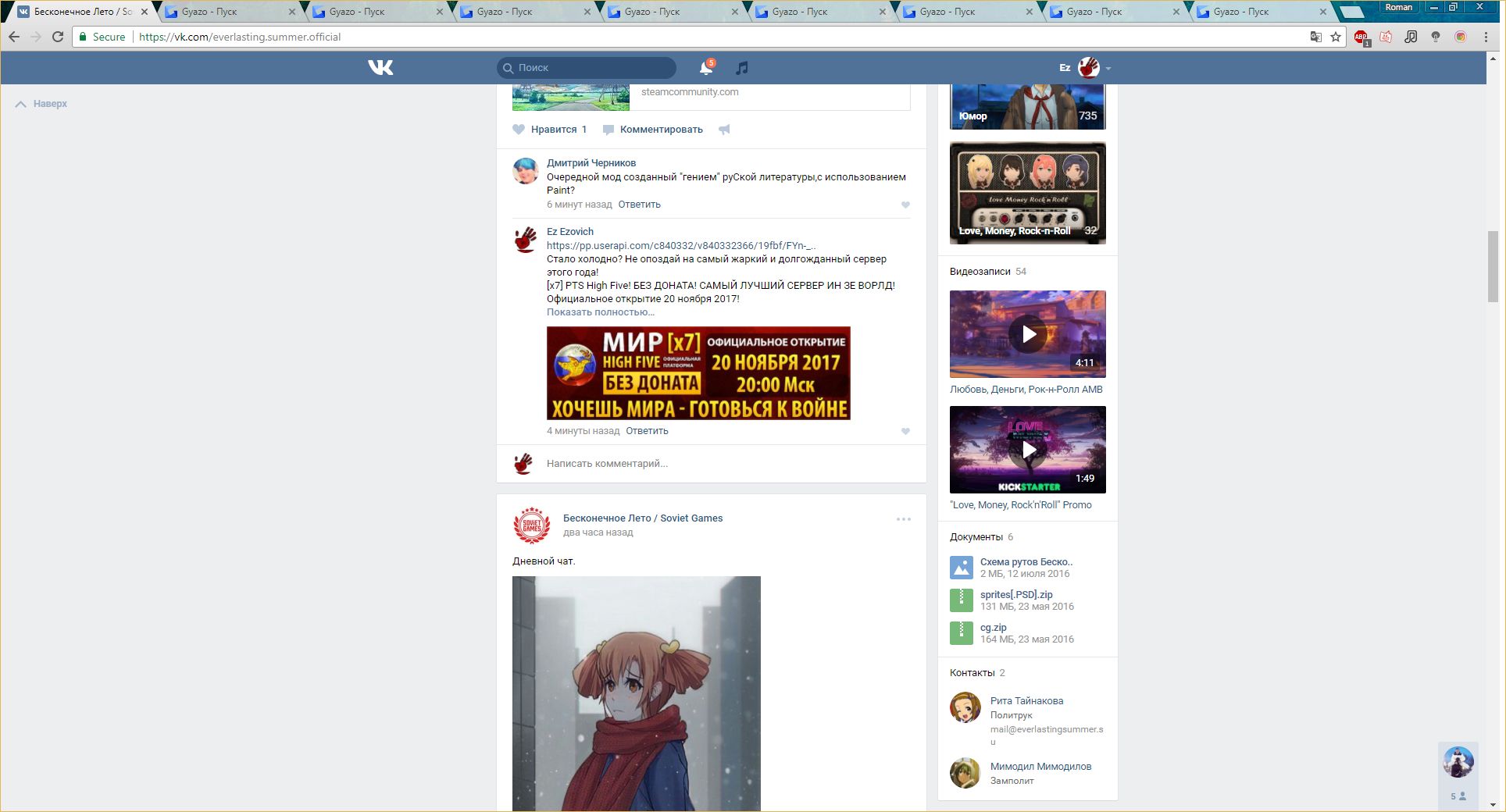Click the page vertical scrollbar thumb
1506x812 pixels.
1493,266
